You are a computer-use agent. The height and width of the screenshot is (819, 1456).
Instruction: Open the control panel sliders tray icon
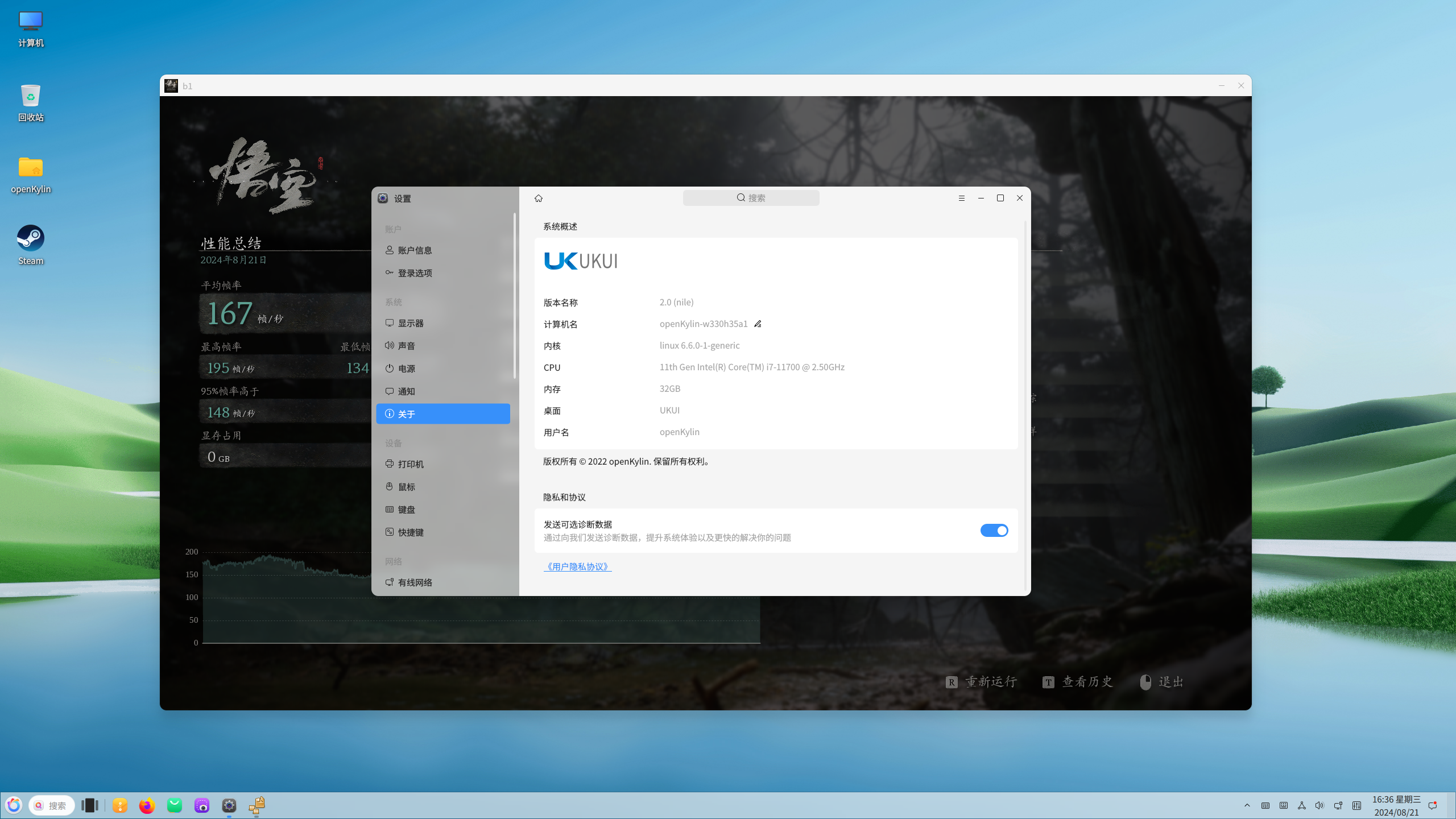[x=1357, y=805]
